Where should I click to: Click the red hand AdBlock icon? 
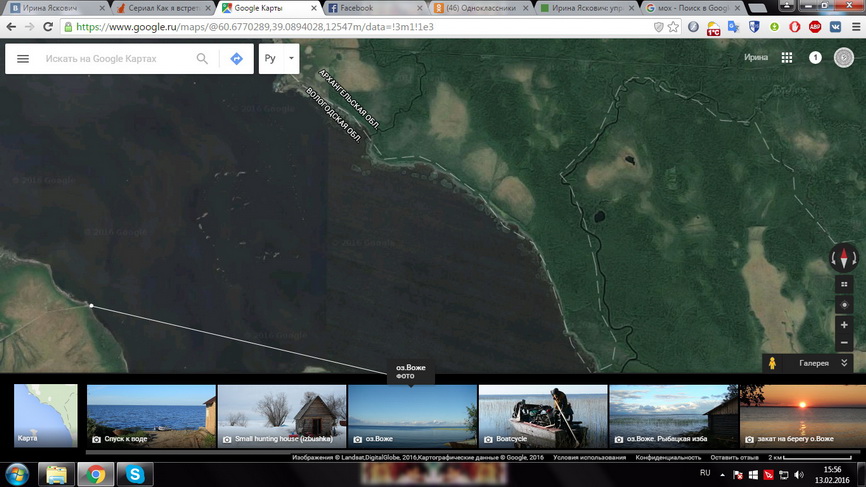[x=795, y=27]
